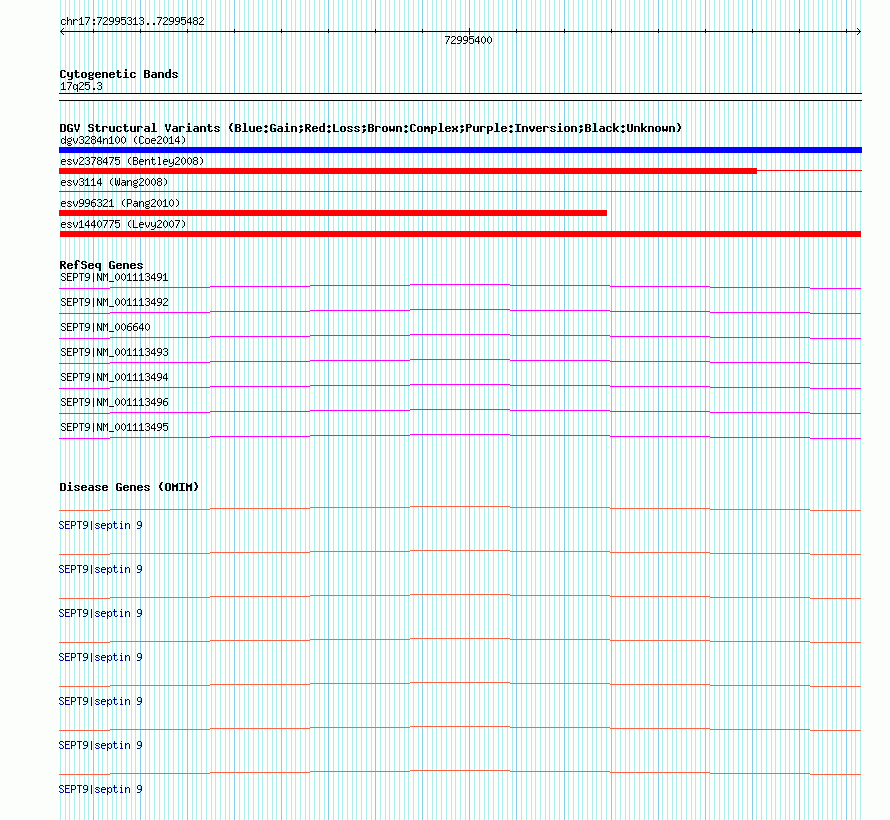Click the magenta line below the NM_001113491 label
The image size is (890, 820).
(460, 285)
